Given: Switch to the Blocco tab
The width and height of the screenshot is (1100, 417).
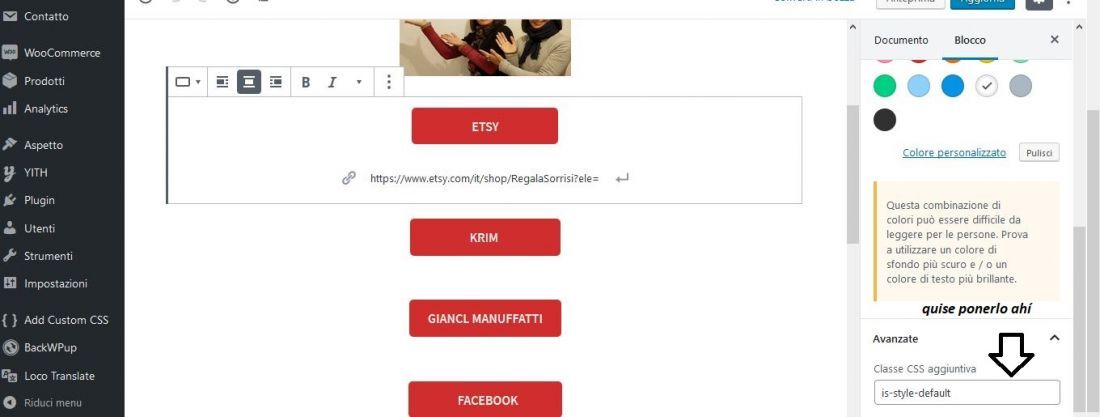Looking at the screenshot, I should pos(970,40).
